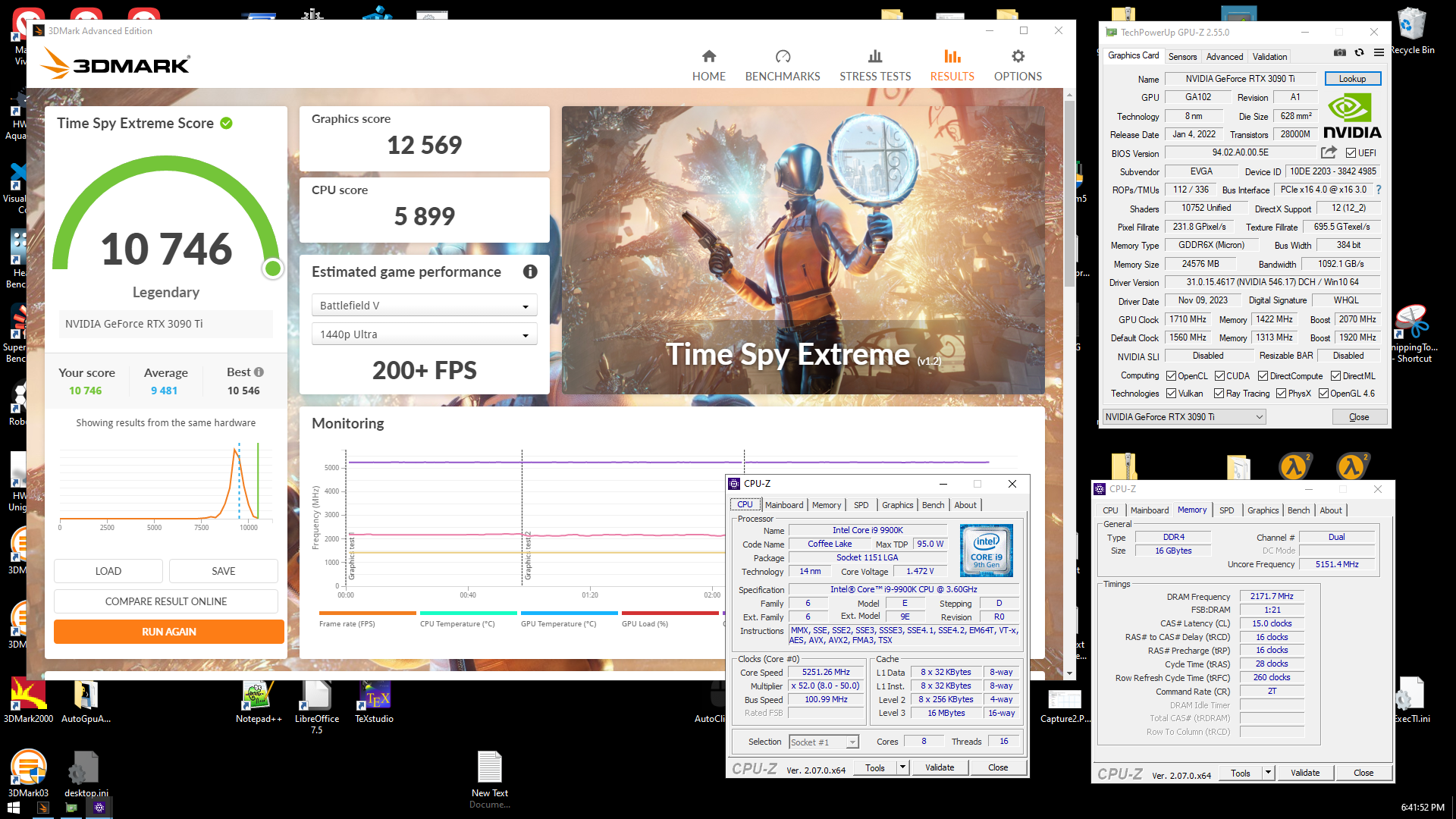Switch to the Sensors tab in GPU-Z

click(1182, 57)
